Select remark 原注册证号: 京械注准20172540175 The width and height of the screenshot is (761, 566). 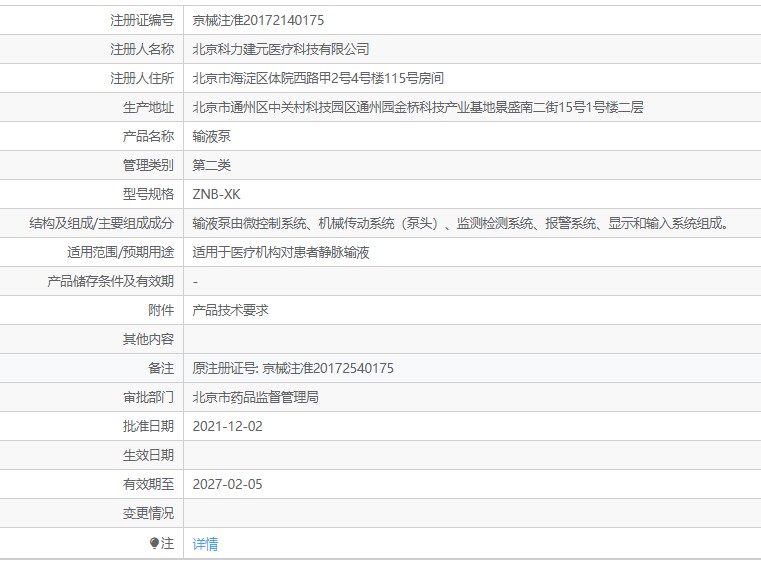click(x=293, y=368)
